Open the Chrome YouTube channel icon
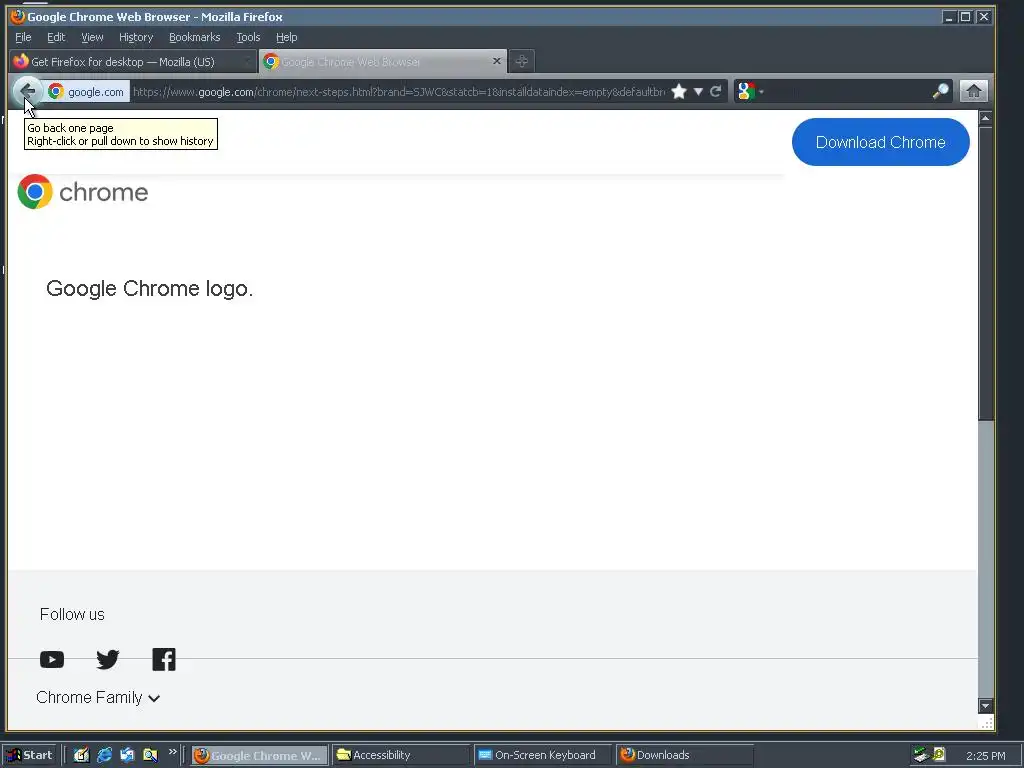This screenshot has height=768, width=1024. pos(52,660)
